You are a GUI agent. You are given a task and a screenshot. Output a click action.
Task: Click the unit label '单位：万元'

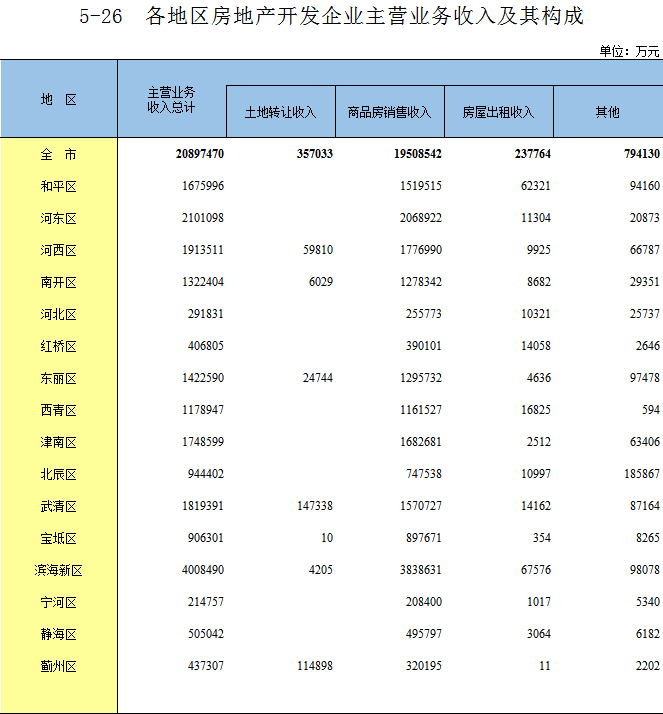coord(629,51)
